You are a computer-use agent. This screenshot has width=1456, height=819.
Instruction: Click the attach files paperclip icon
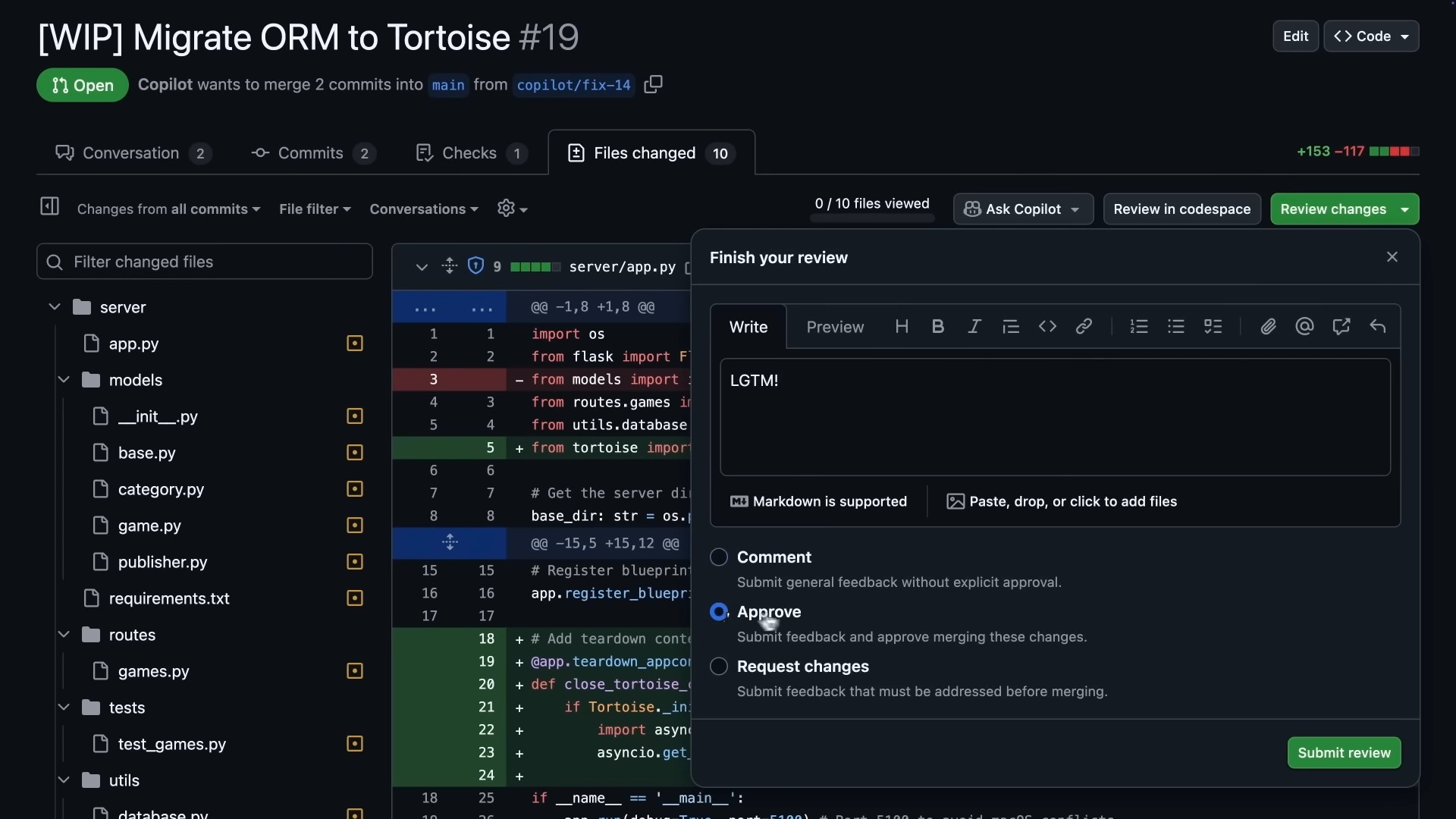point(1268,327)
